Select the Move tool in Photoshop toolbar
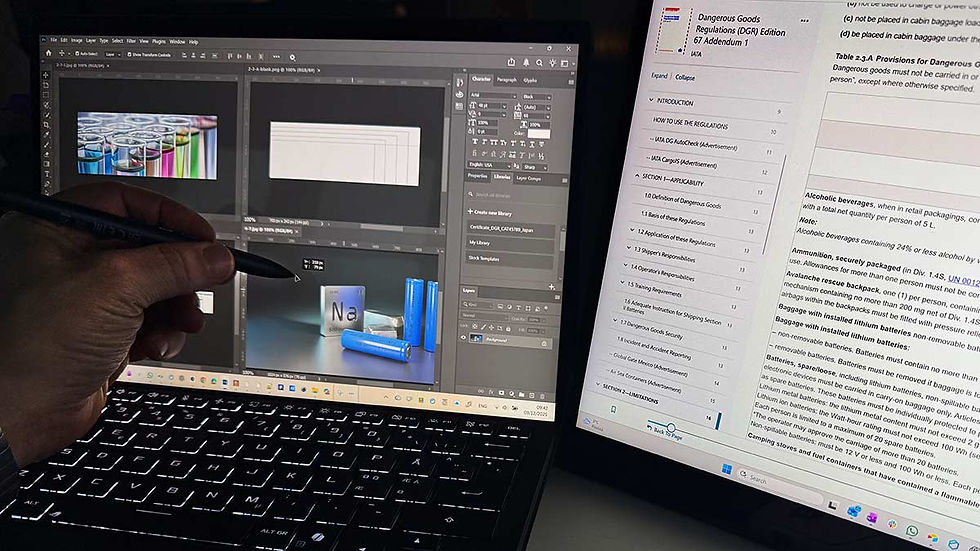Image resolution: width=980 pixels, height=551 pixels. tap(46, 76)
